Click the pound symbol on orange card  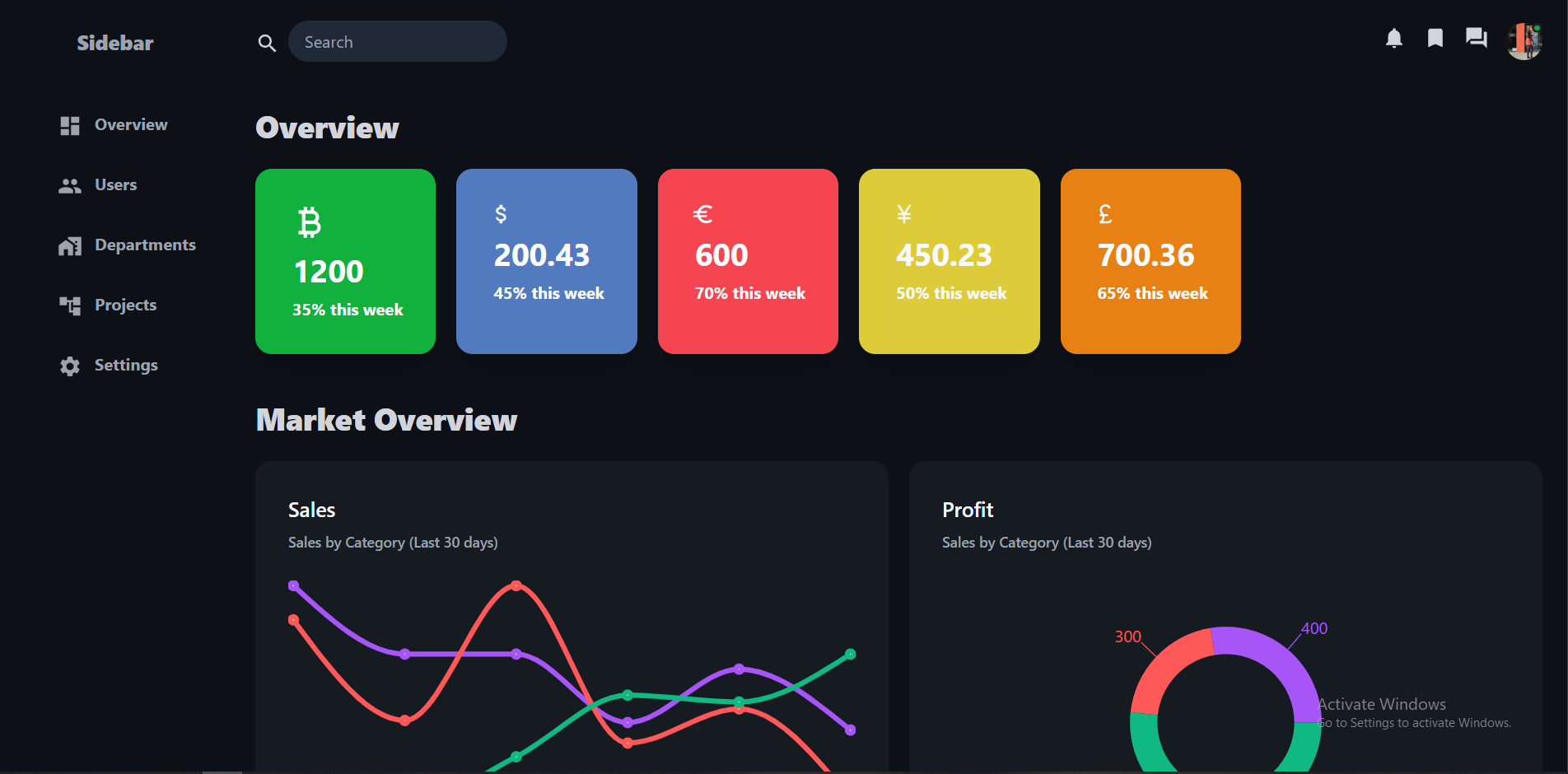coord(1105,214)
